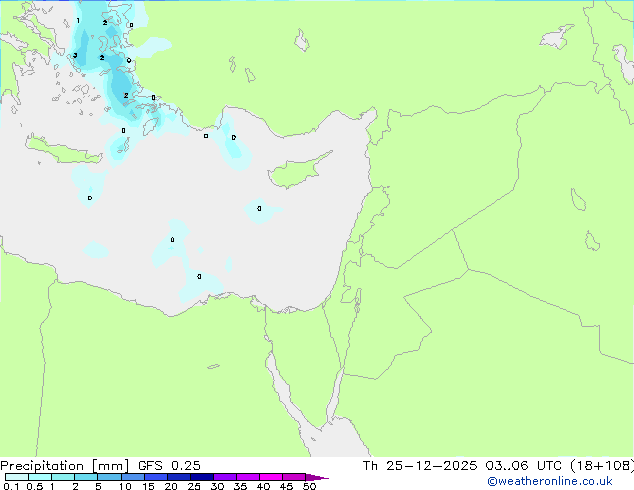Choose the legend swatch between 20 and 25
Viewport: 634px width, 490px height.
click(x=178, y=477)
